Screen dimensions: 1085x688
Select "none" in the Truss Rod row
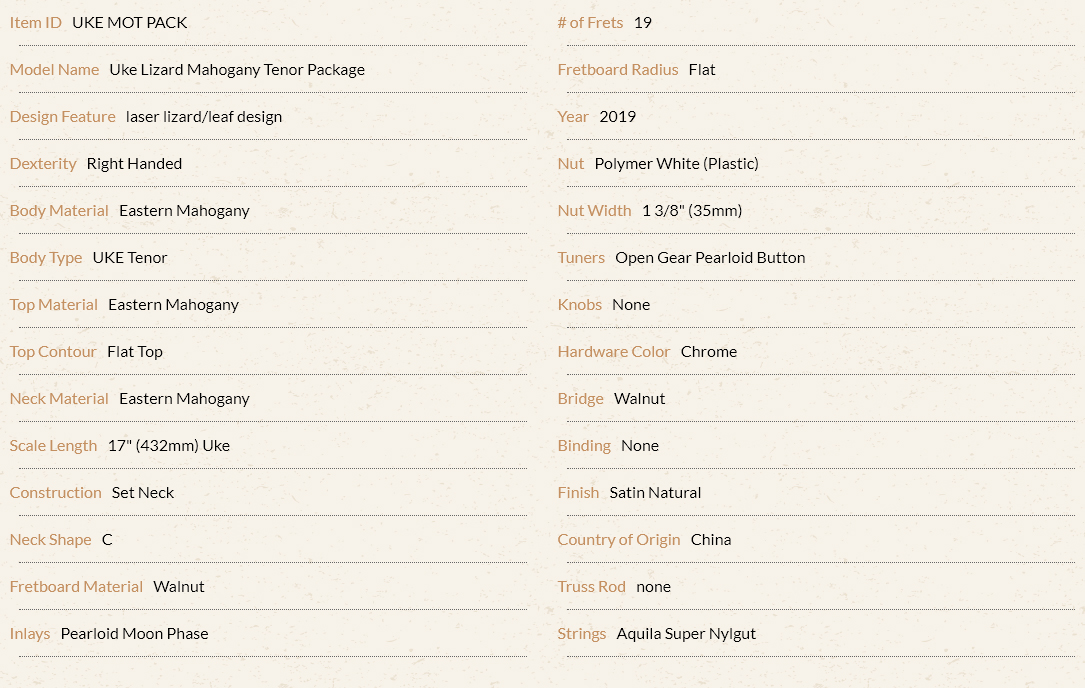pyautogui.click(x=653, y=588)
